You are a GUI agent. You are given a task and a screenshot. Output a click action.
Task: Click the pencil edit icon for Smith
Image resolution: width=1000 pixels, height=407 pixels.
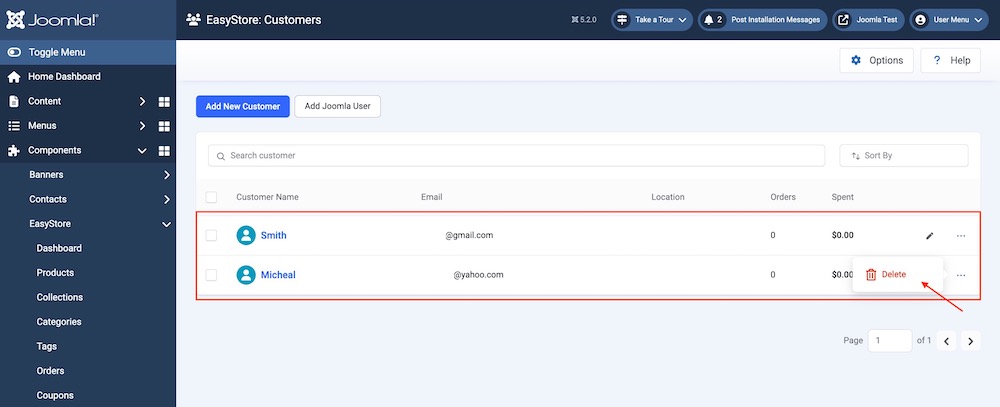point(929,236)
